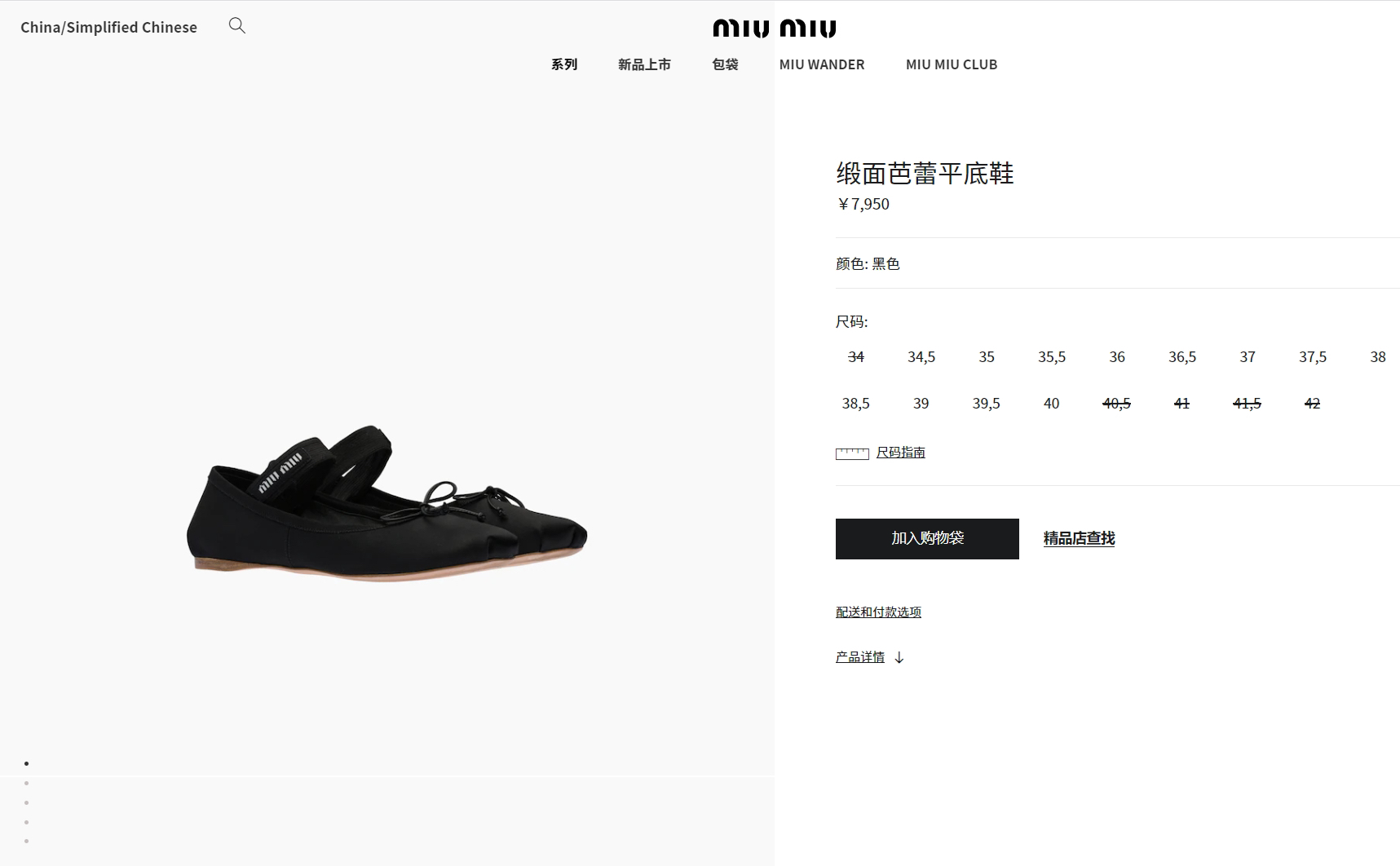Image resolution: width=1400 pixels, height=866 pixels.
Task: Select the first image carousel dot
Action: (26, 763)
